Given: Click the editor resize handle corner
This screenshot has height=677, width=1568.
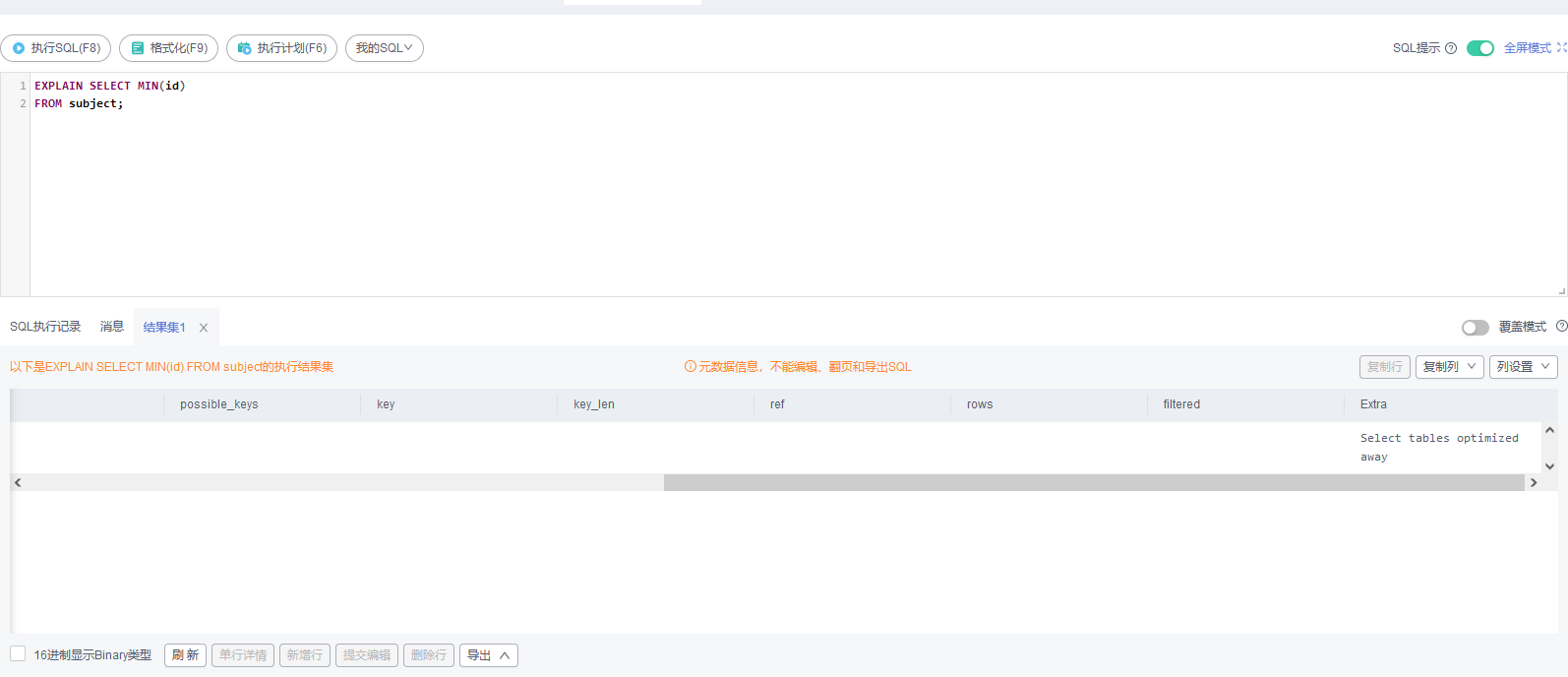Looking at the screenshot, I should (x=1561, y=290).
